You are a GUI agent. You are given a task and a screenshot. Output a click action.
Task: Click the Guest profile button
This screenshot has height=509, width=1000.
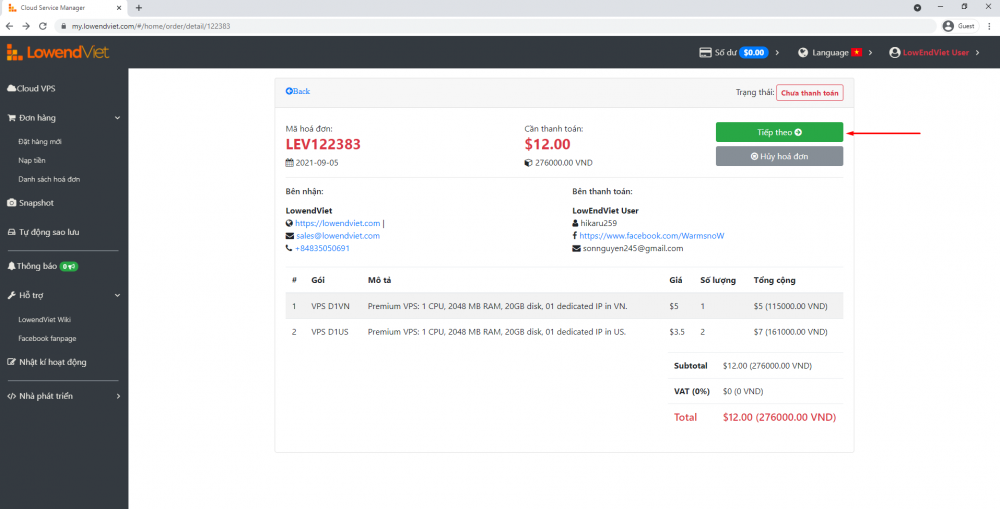click(x=960, y=26)
